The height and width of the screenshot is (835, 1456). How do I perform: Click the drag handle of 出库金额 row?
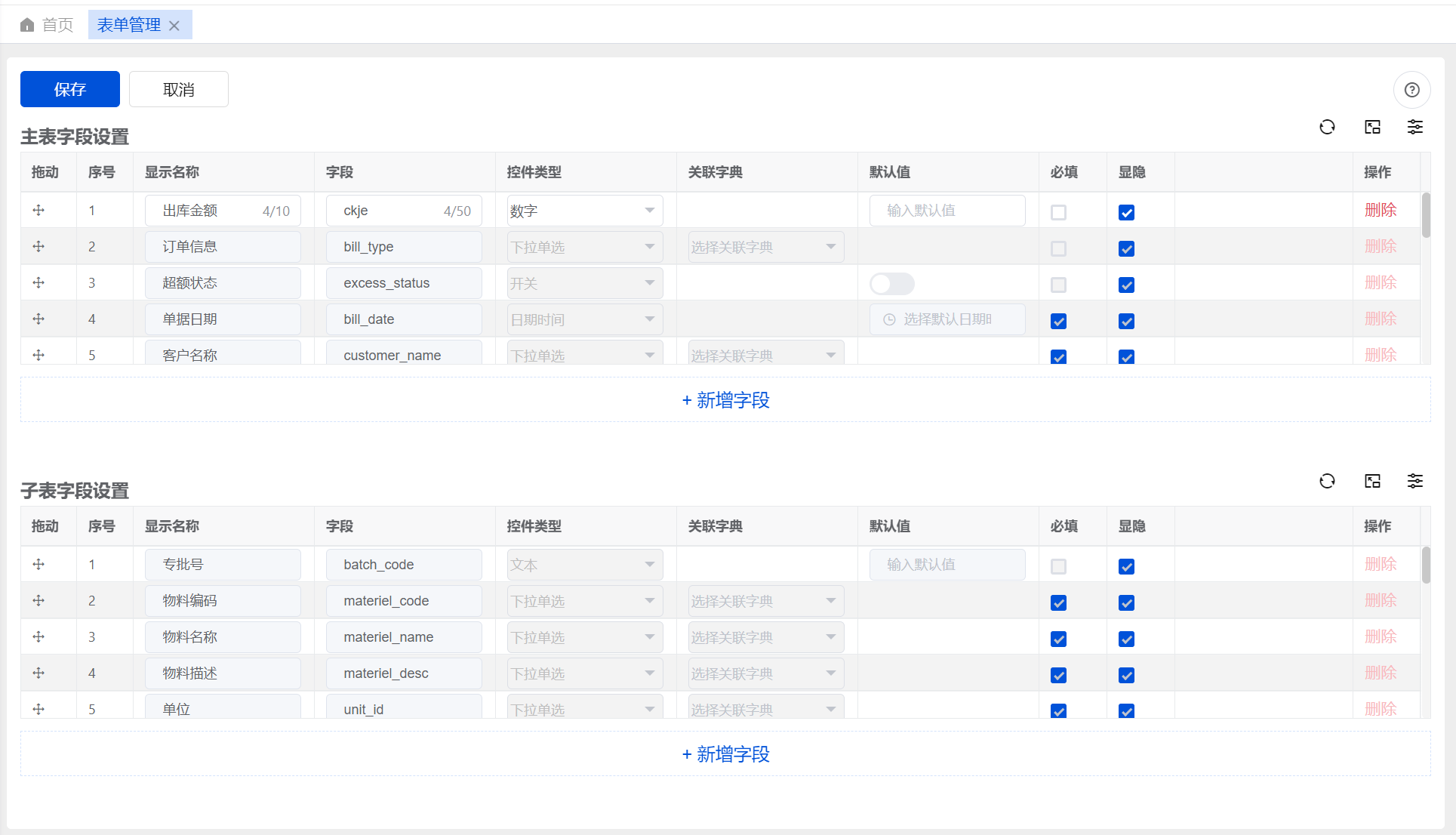pos(38,211)
